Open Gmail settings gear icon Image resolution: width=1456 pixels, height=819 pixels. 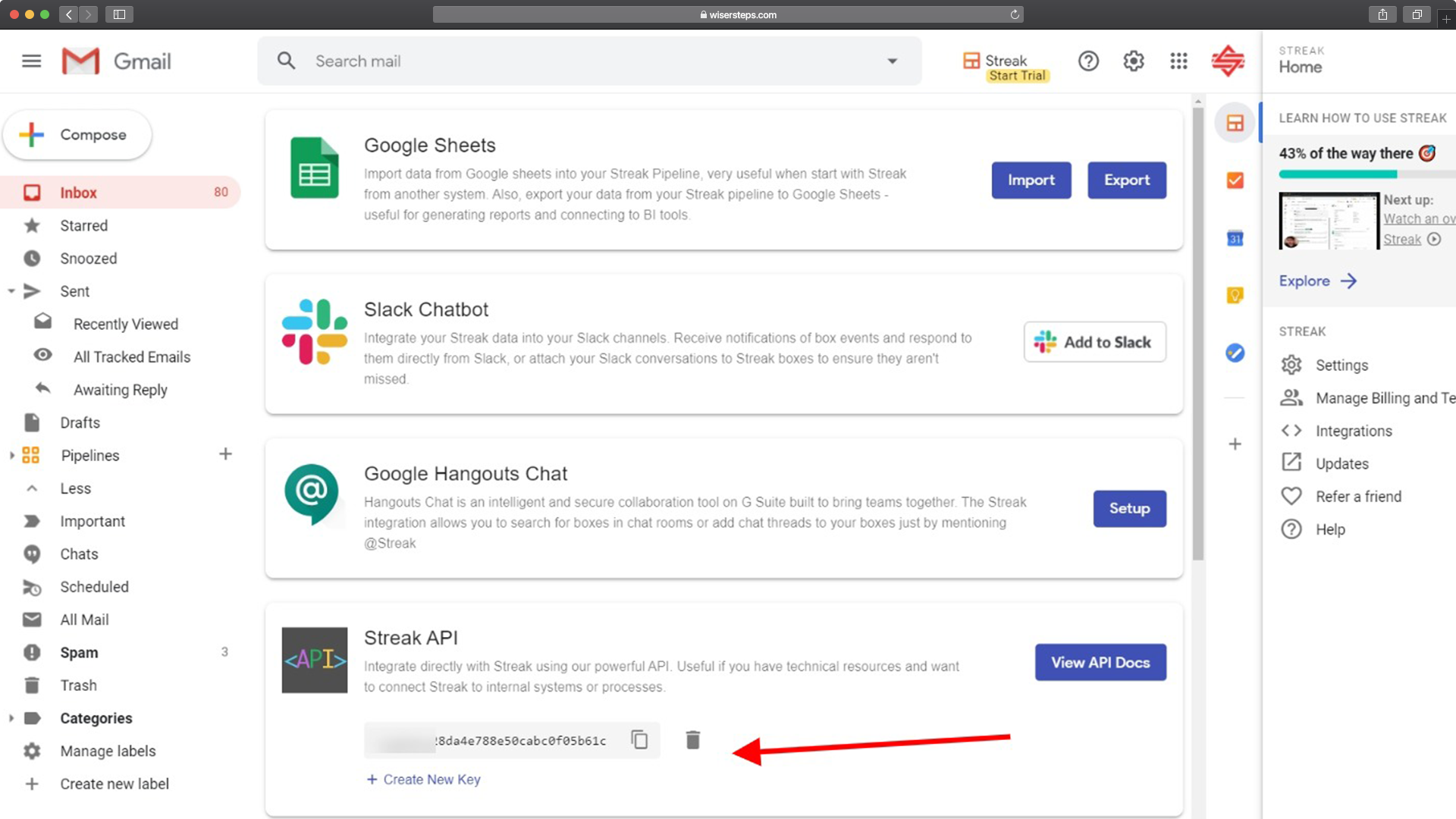pyautogui.click(x=1134, y=61)
